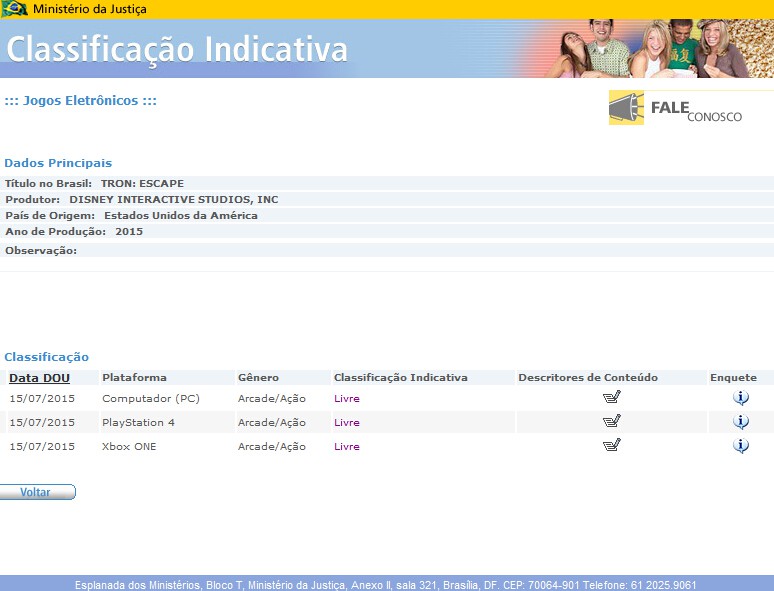Screen dimensions: 774x591
Task: Select production year value 2015
Action: (129, 232)
